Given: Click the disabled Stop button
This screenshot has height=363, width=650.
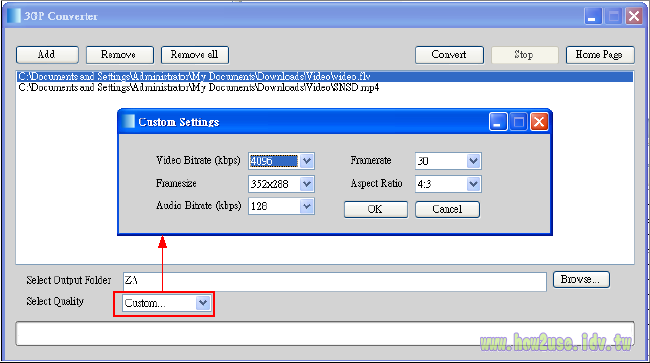Looking at the screenshot, I should click(525, 55).
